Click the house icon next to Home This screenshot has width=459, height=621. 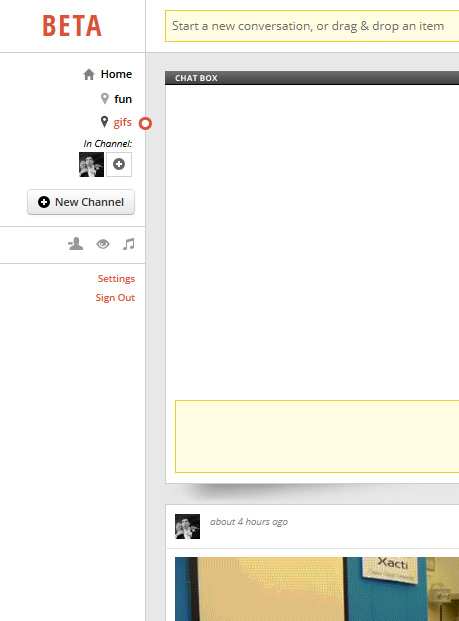click(x=89, y=74)
